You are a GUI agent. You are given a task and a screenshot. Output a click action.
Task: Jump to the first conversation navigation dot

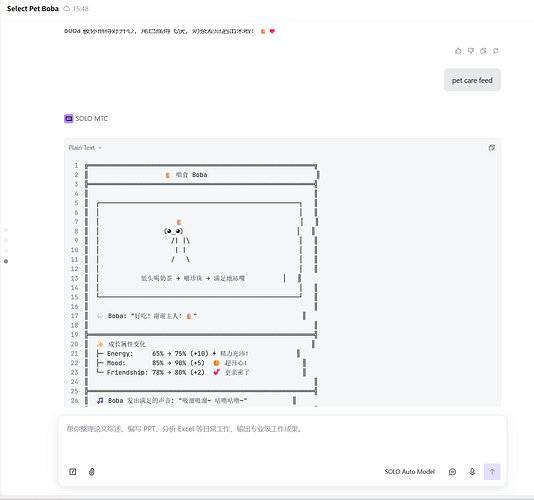6,230
